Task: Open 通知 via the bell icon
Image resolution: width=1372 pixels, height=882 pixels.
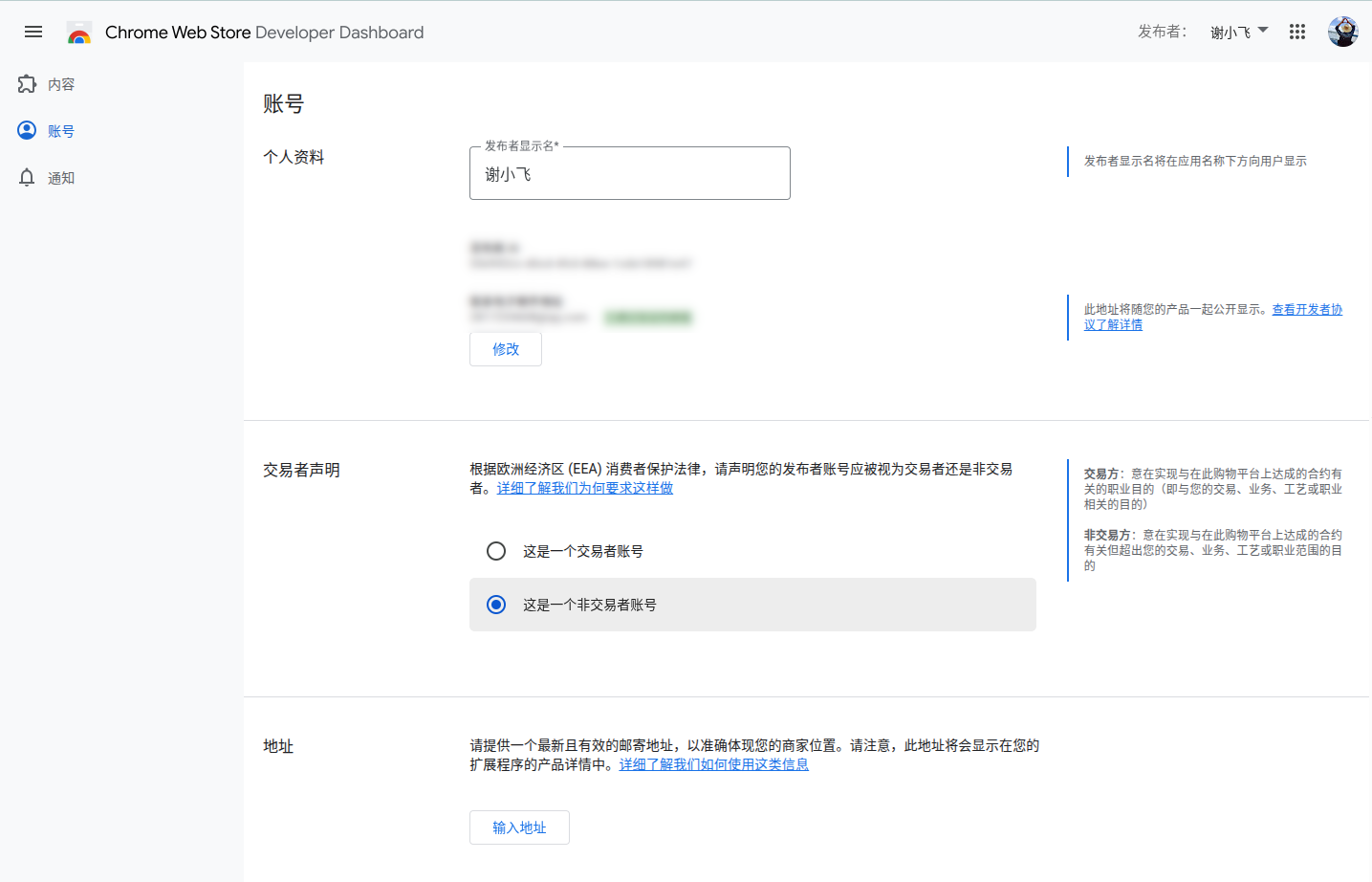Action: (x=26, y=177)
